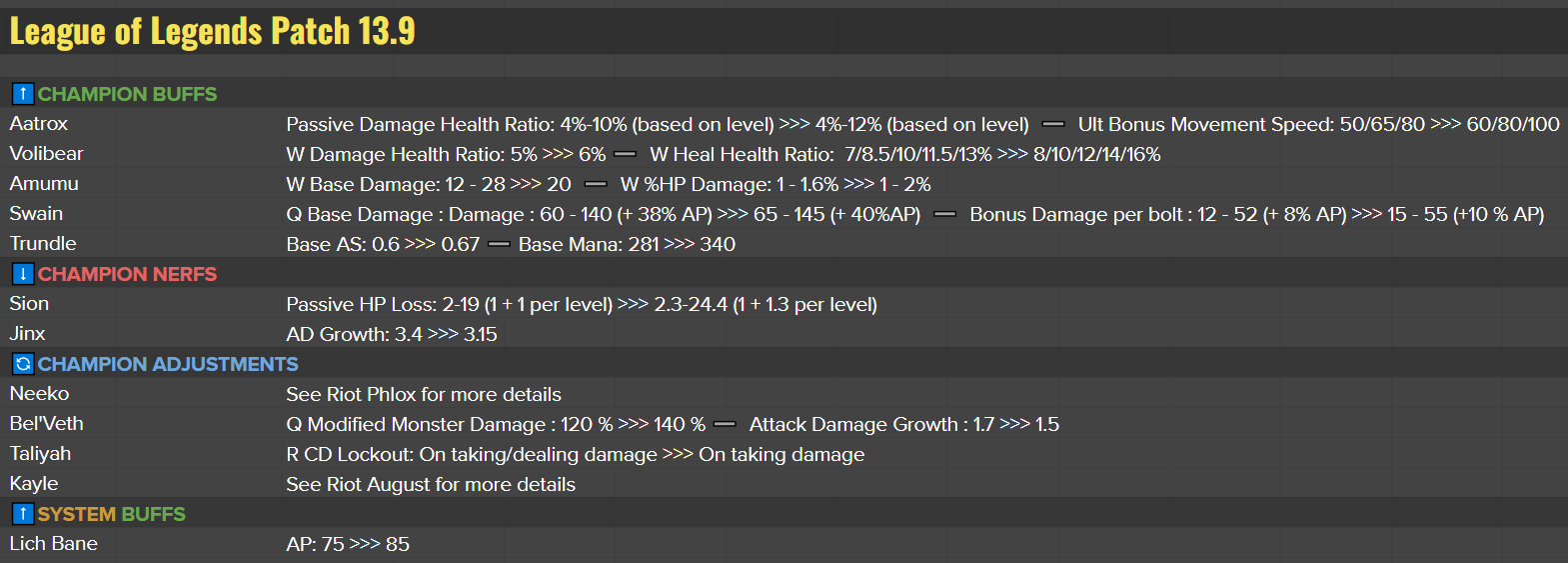Select the Bel'Veth champion name
1568x563 pixels.
[46, 424]
